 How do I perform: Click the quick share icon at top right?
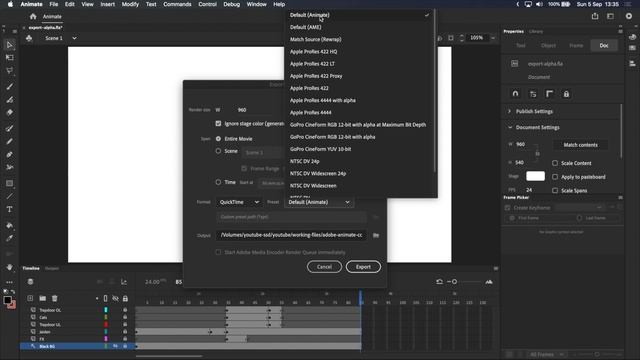(x=595, y=16)
